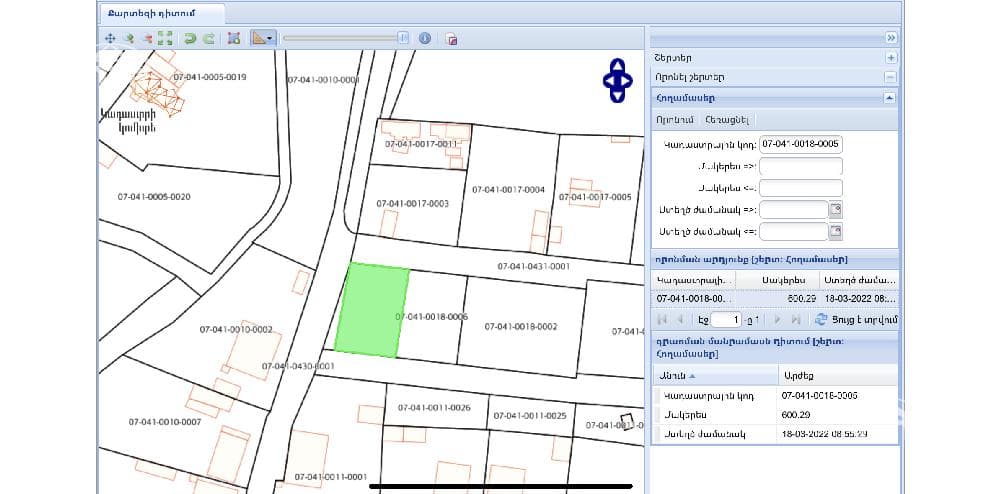Viewport: 1000px width, 494px height.
Task: Click the Մակերես <= maximum area field
Action: [x=801, y=188]
